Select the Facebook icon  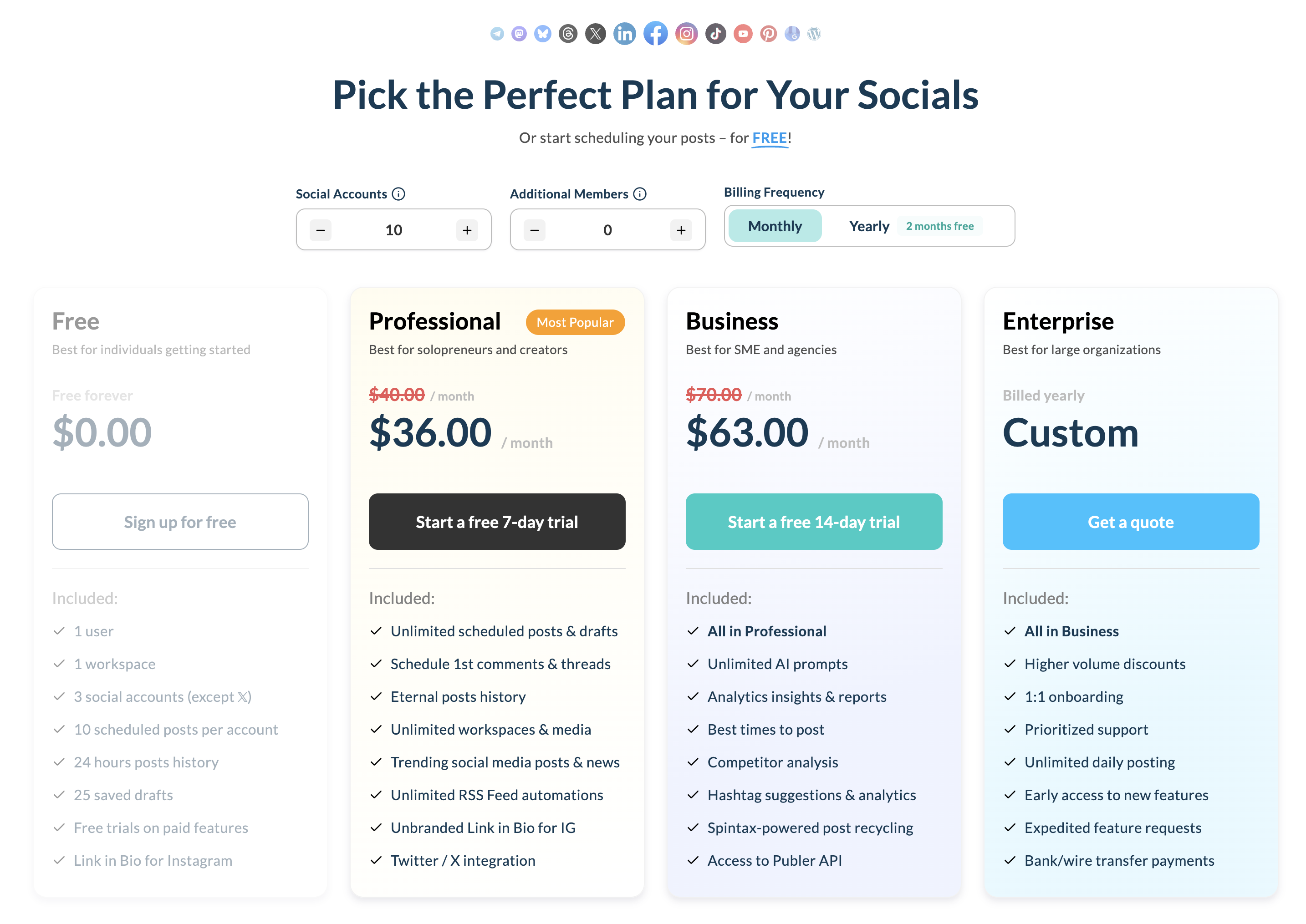[x=656, y=34]
